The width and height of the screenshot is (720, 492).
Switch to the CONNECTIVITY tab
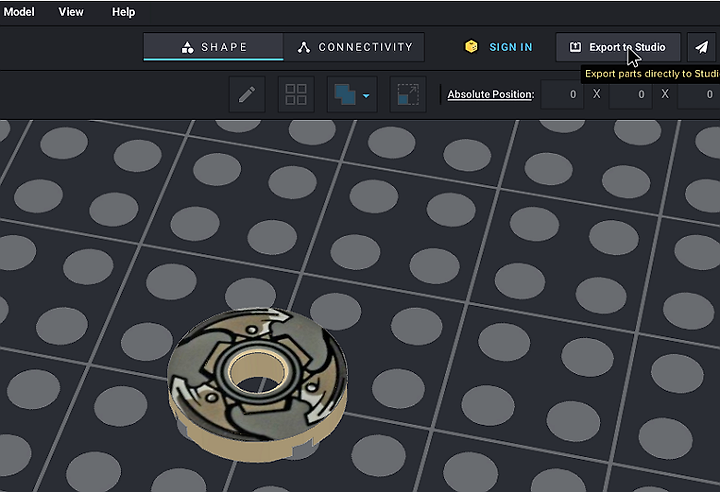[x=354, y=47]
